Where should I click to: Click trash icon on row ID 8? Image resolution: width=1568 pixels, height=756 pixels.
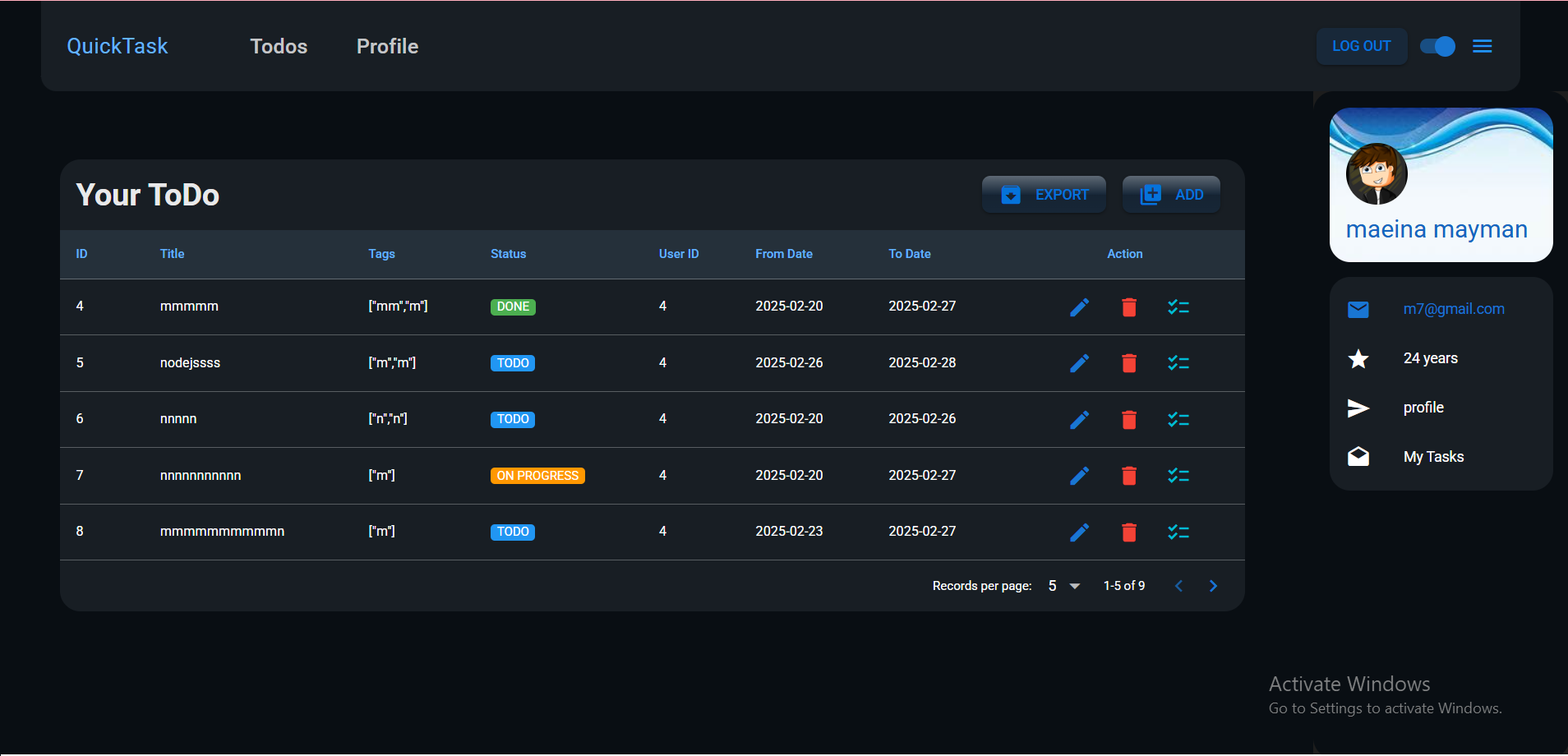pyautogui.click(x=1129, y=532)
